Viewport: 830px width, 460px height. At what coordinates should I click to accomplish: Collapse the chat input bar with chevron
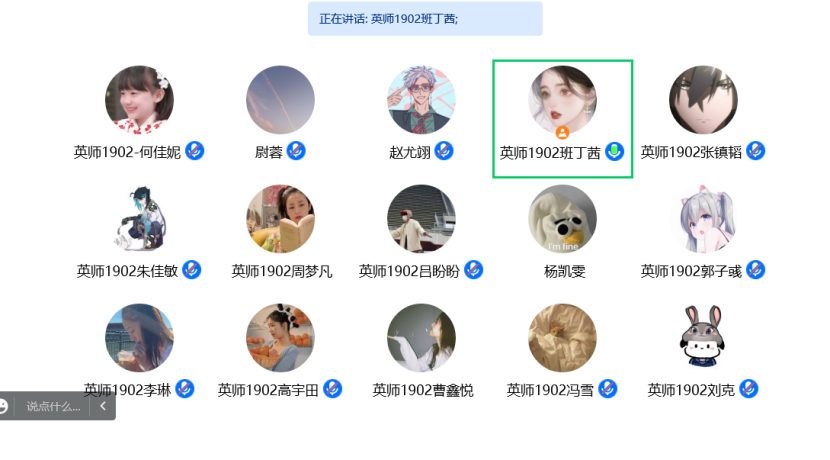(103, 406)
